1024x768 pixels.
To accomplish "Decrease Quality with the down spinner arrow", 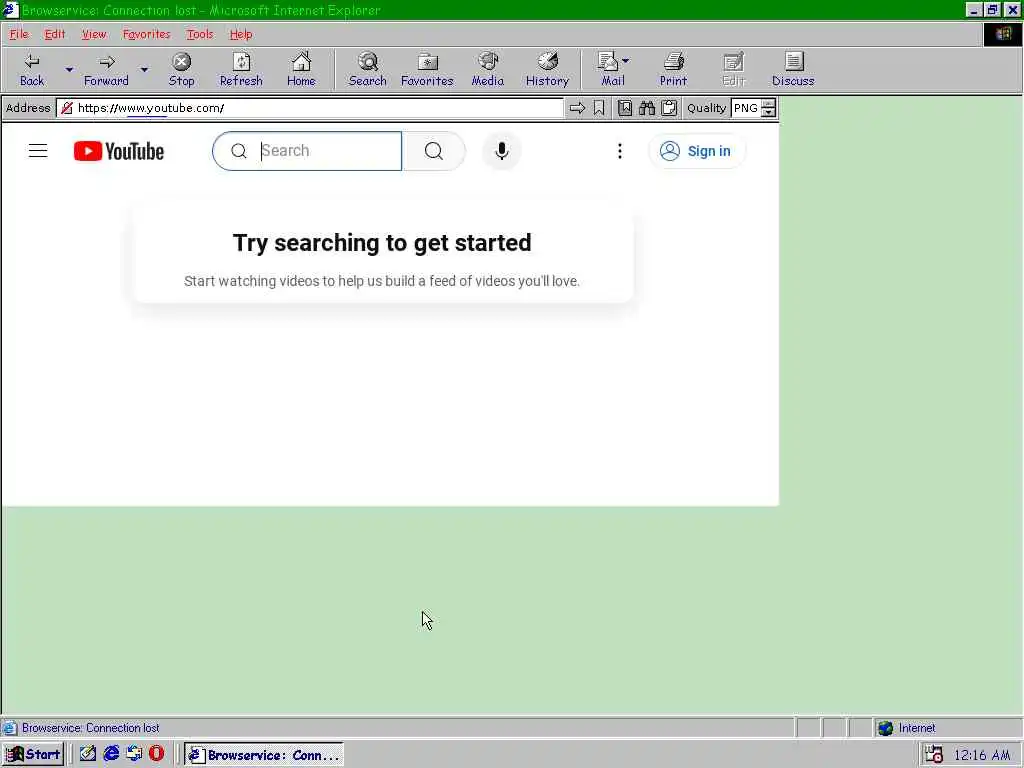I will coord(769,112).
